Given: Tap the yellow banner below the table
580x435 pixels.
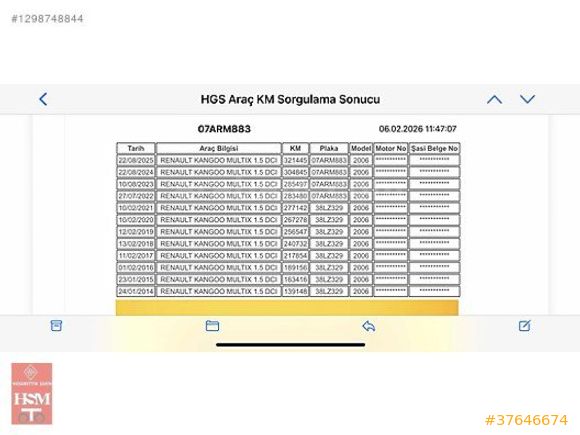Looking at the screenshot, I should coord(287,308).
